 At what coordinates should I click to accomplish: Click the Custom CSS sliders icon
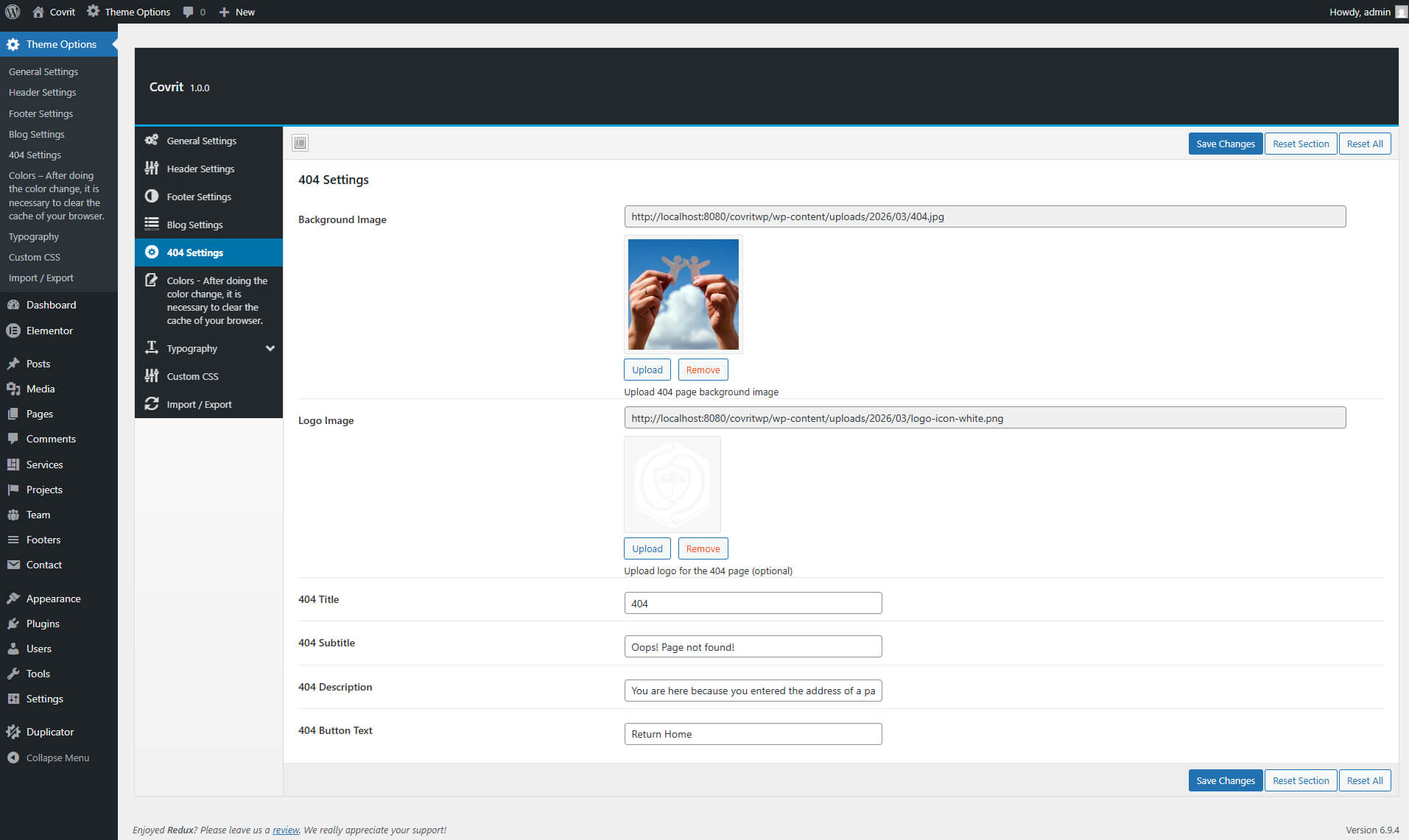pyautogui.click(x=152, y=376)
